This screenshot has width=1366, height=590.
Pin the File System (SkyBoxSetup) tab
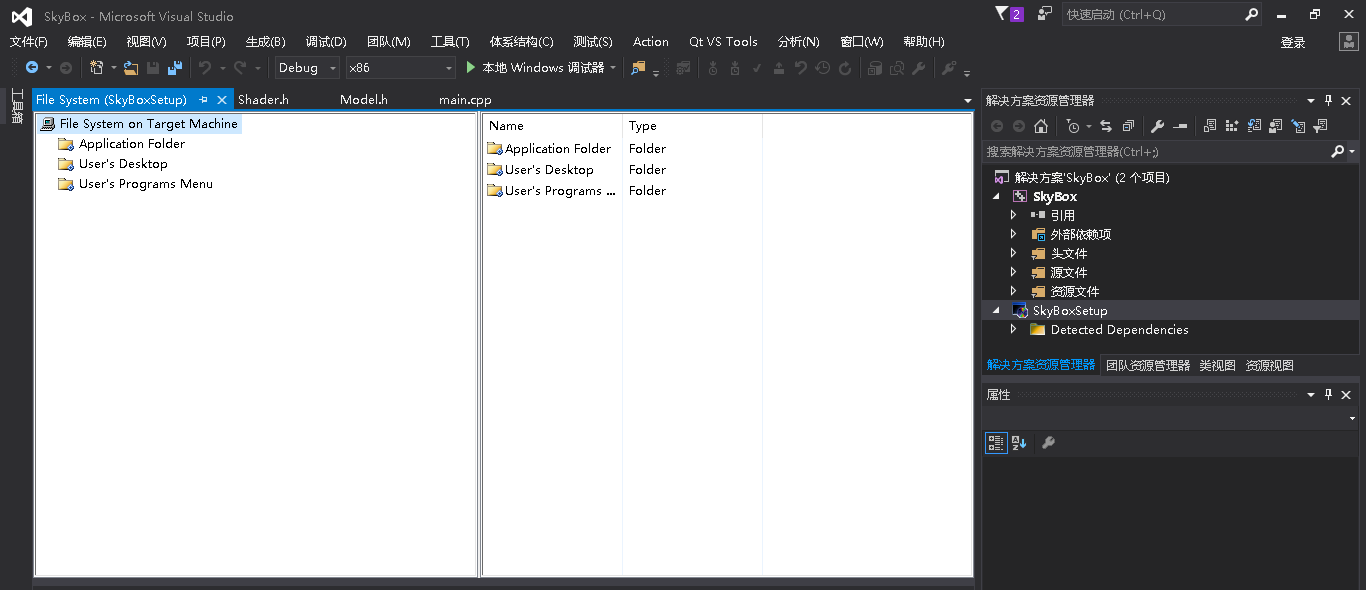[203, 100]
